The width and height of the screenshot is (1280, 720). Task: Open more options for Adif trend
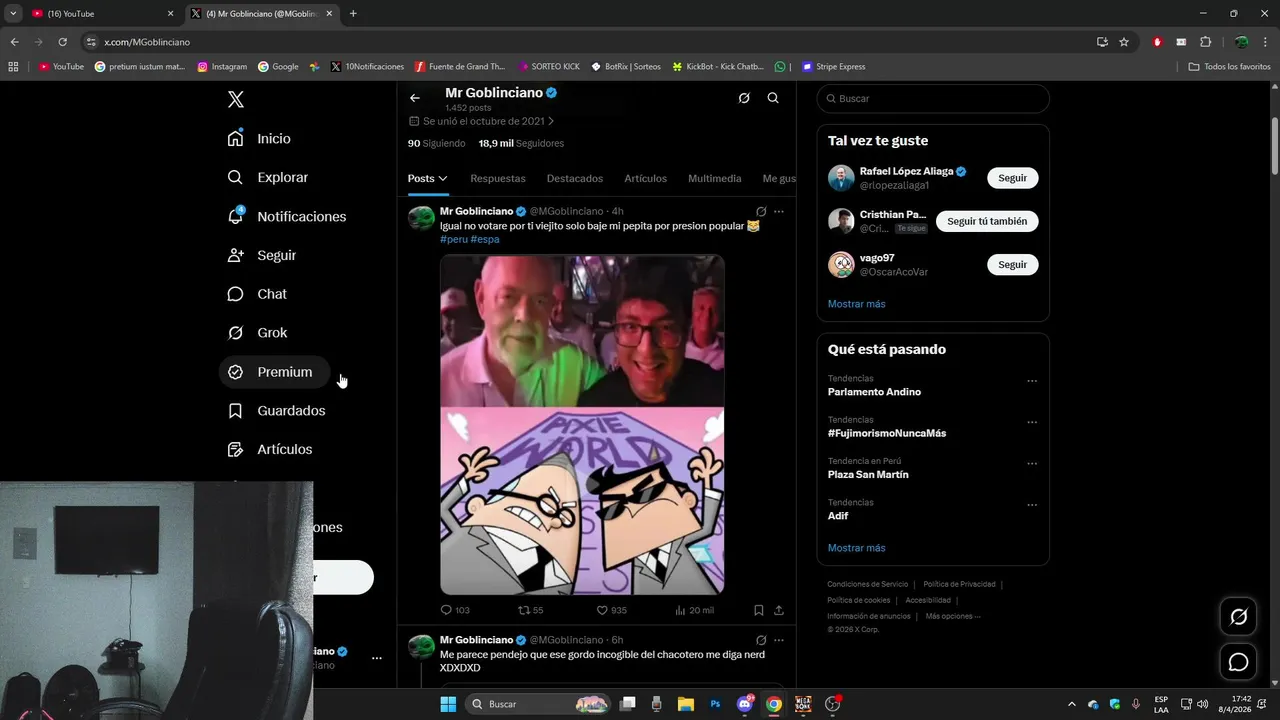click(x=1032, y=505)
